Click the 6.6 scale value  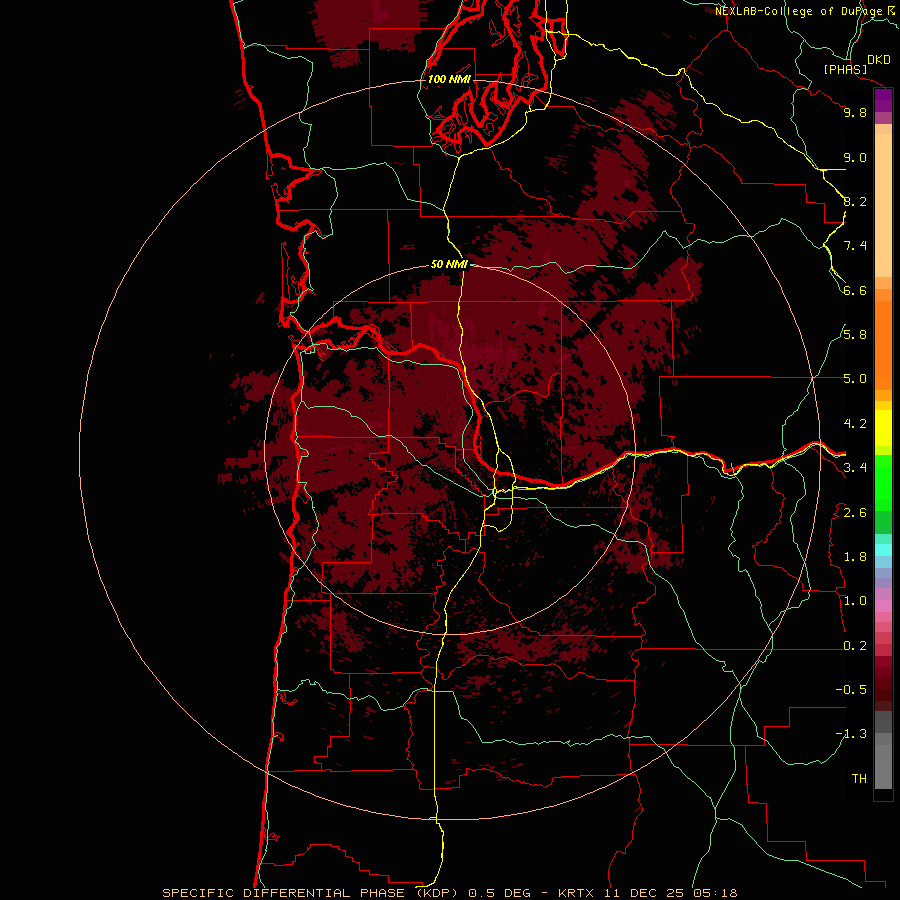[855, 290]
